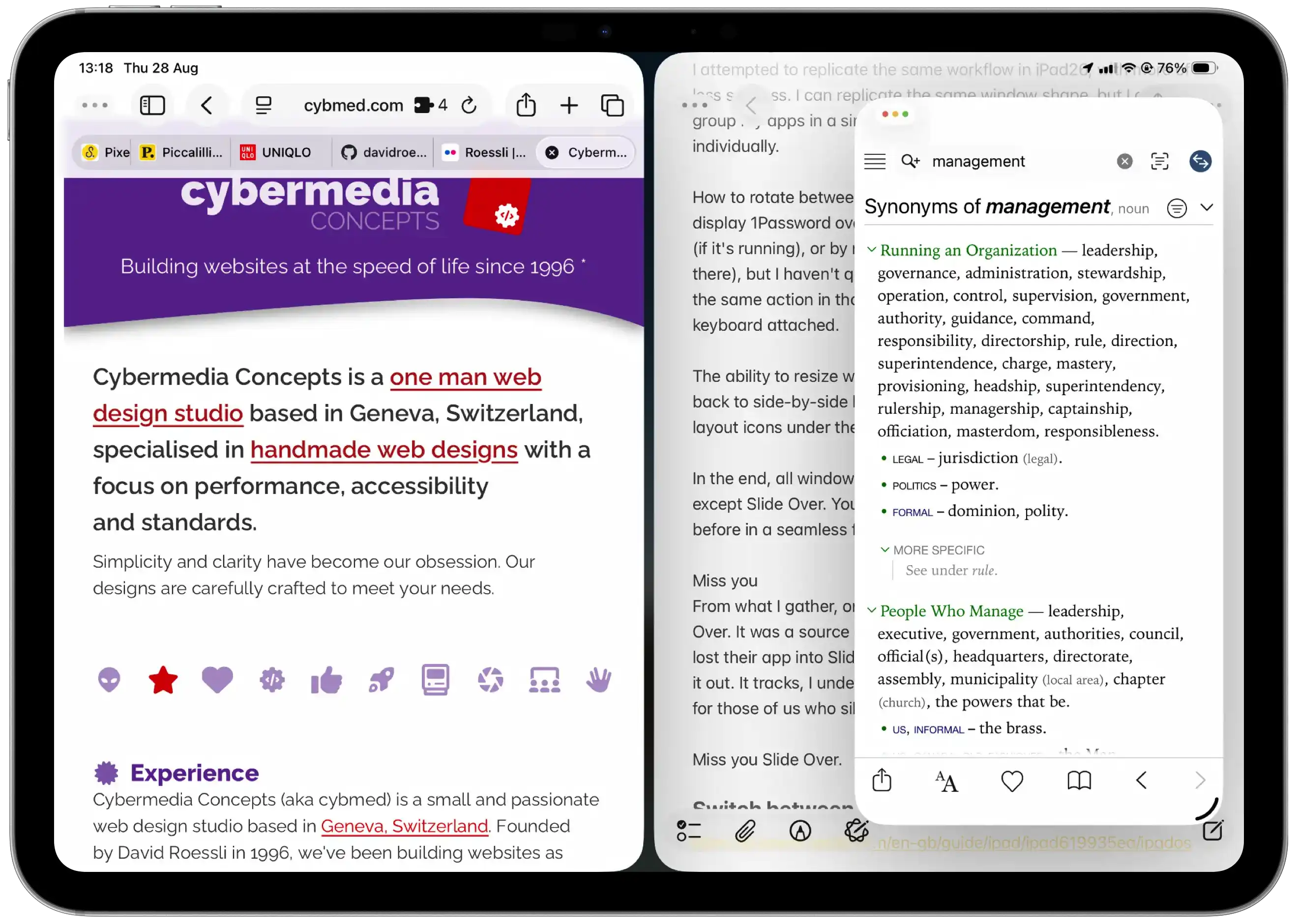Click the people group icon
The image size is (1298, 924).
[x=545, y=679]
